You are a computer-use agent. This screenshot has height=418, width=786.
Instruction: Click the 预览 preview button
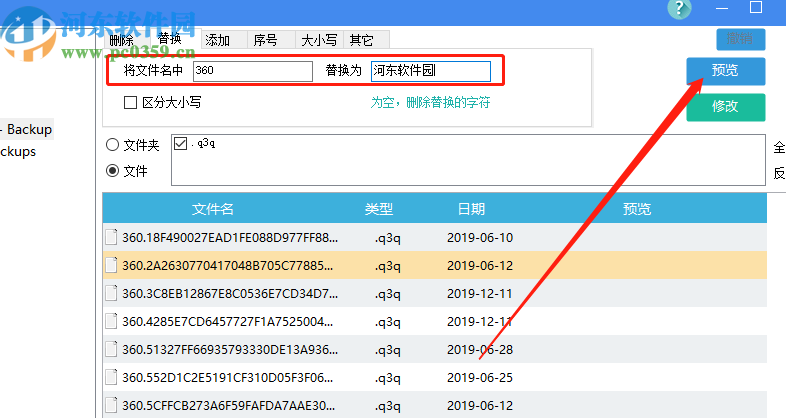pos(725,71)
